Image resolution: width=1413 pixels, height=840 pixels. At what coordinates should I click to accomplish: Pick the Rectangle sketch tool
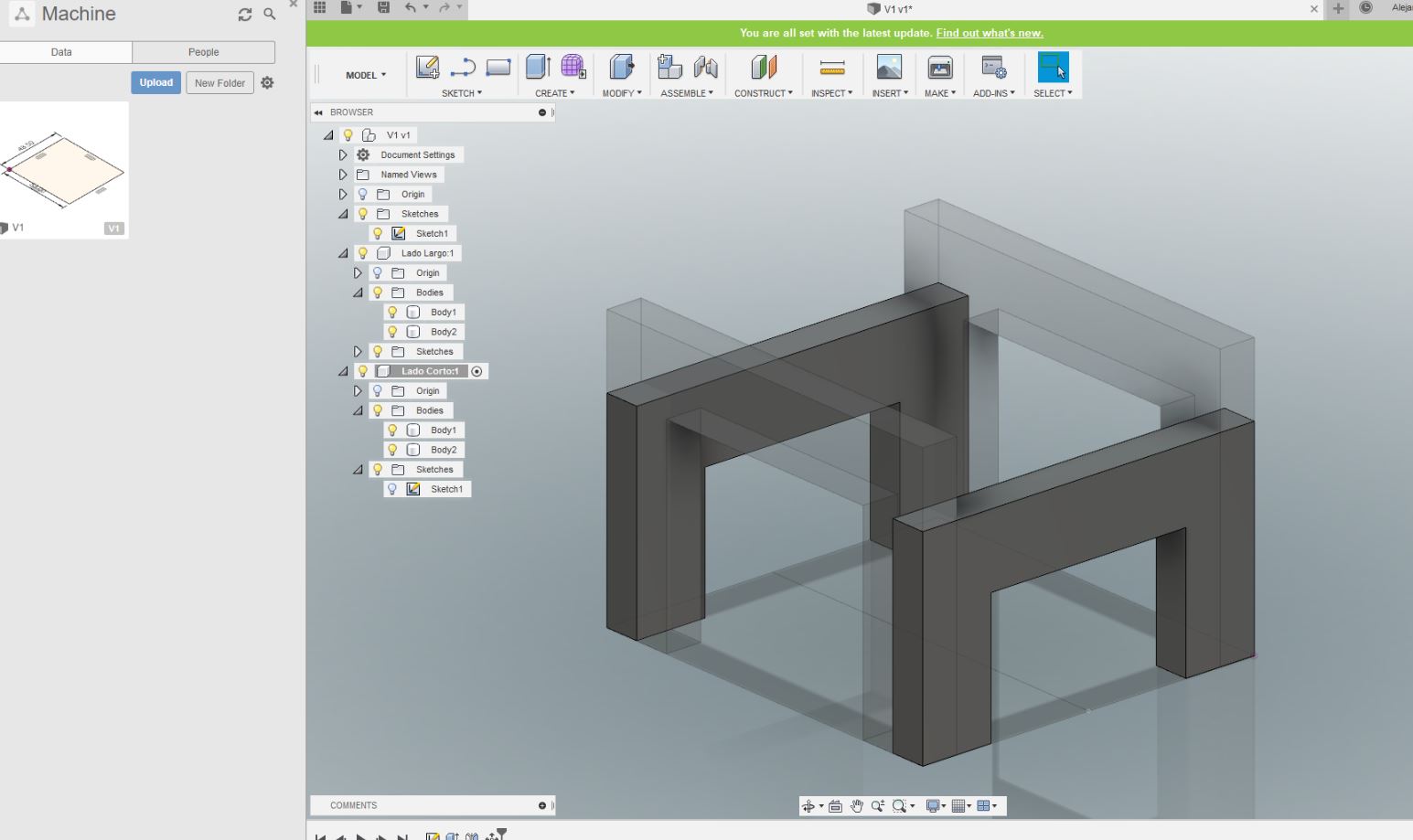tap(498, 67)
